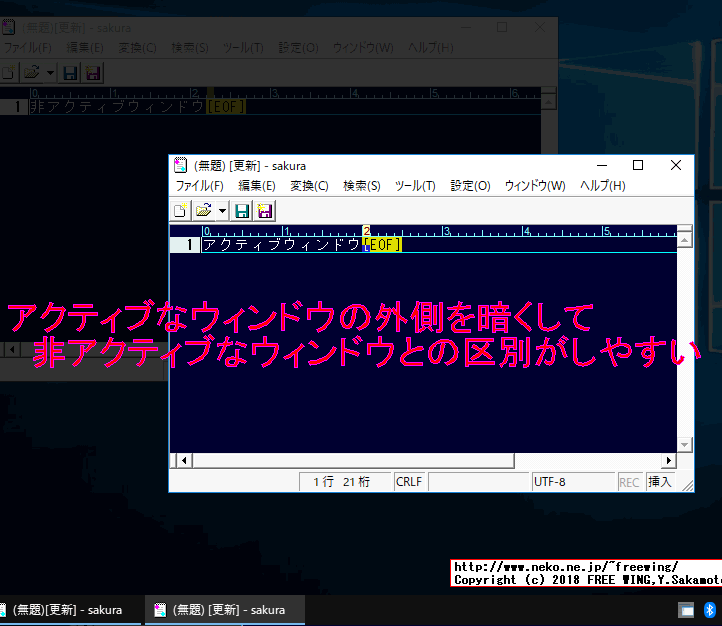Viewport: 722px width, 626px height.
Task: Click horizontal scroll left arrow in inactive sakura
Action: (x=12, y=349)
